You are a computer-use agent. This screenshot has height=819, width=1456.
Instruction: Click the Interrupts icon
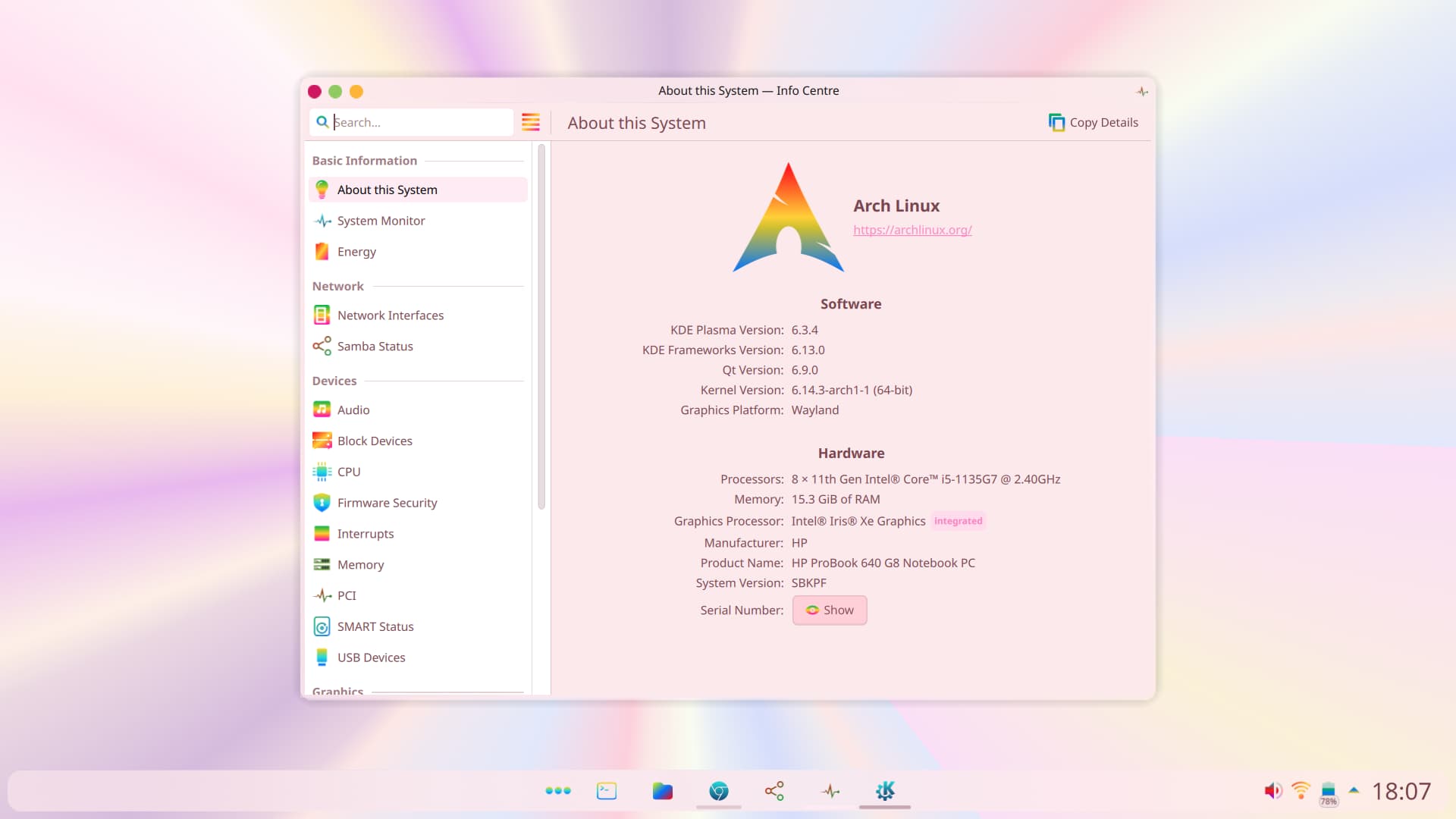point(322,534)
